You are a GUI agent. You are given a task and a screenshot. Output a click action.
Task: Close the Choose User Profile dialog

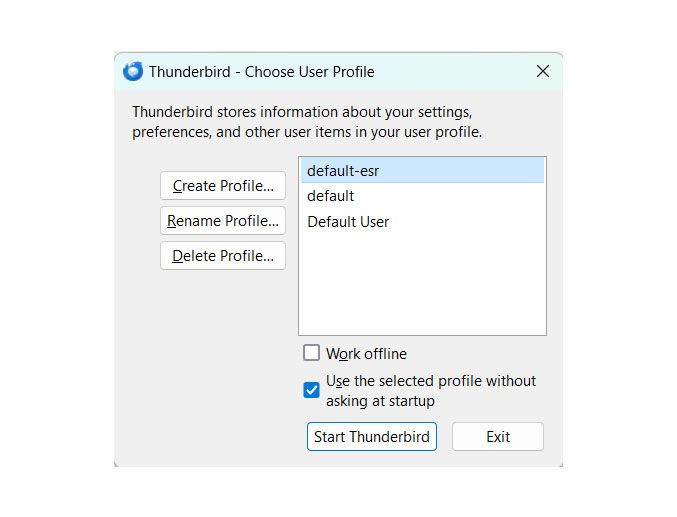pyautogui.click(x=543, y=72)
